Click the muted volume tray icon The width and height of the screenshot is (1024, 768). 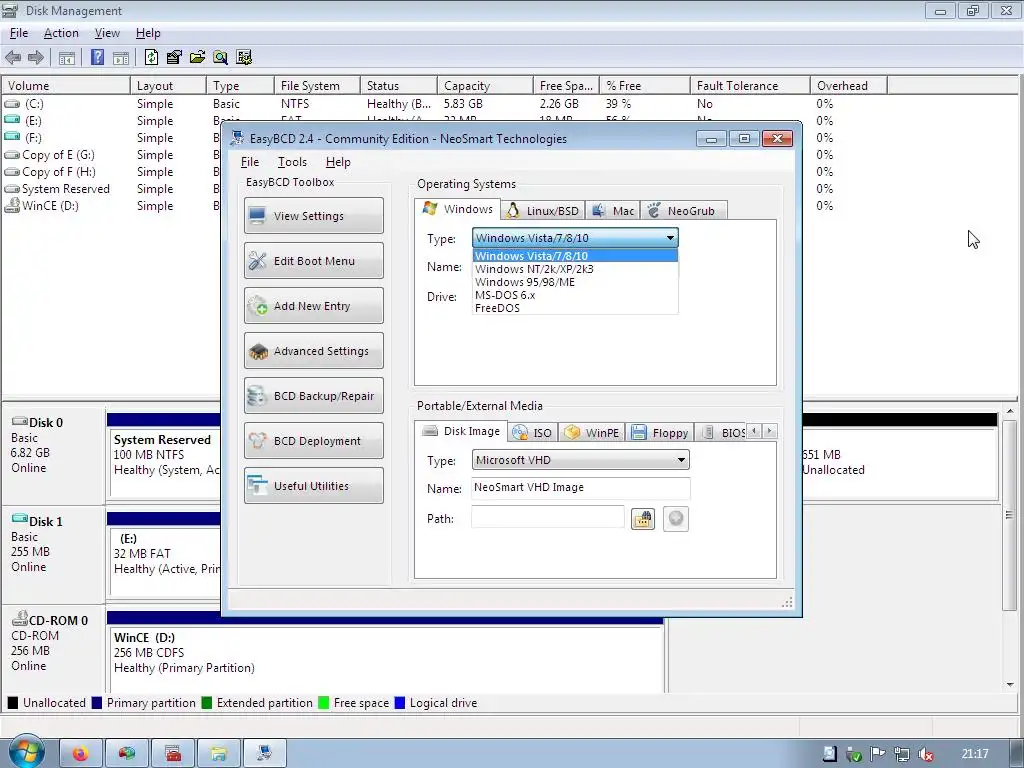coord(925,754)
